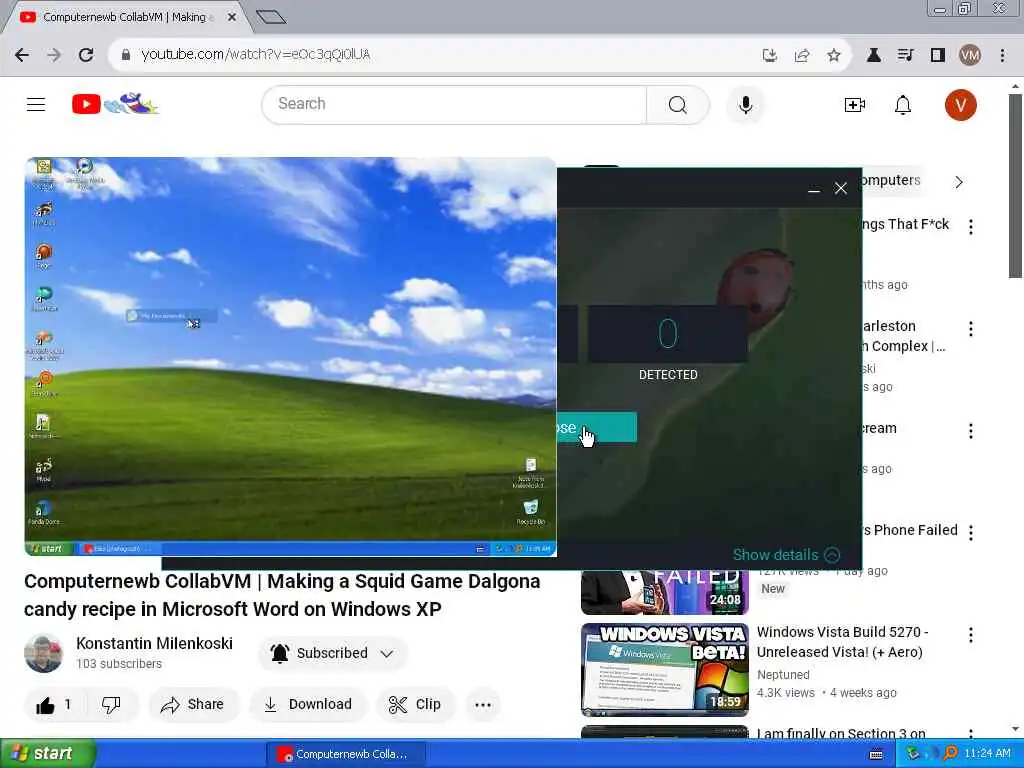This screenshot has width=1024, height=768.
Task: Click the share page icon in address bar
Action: tap(802, 56)
